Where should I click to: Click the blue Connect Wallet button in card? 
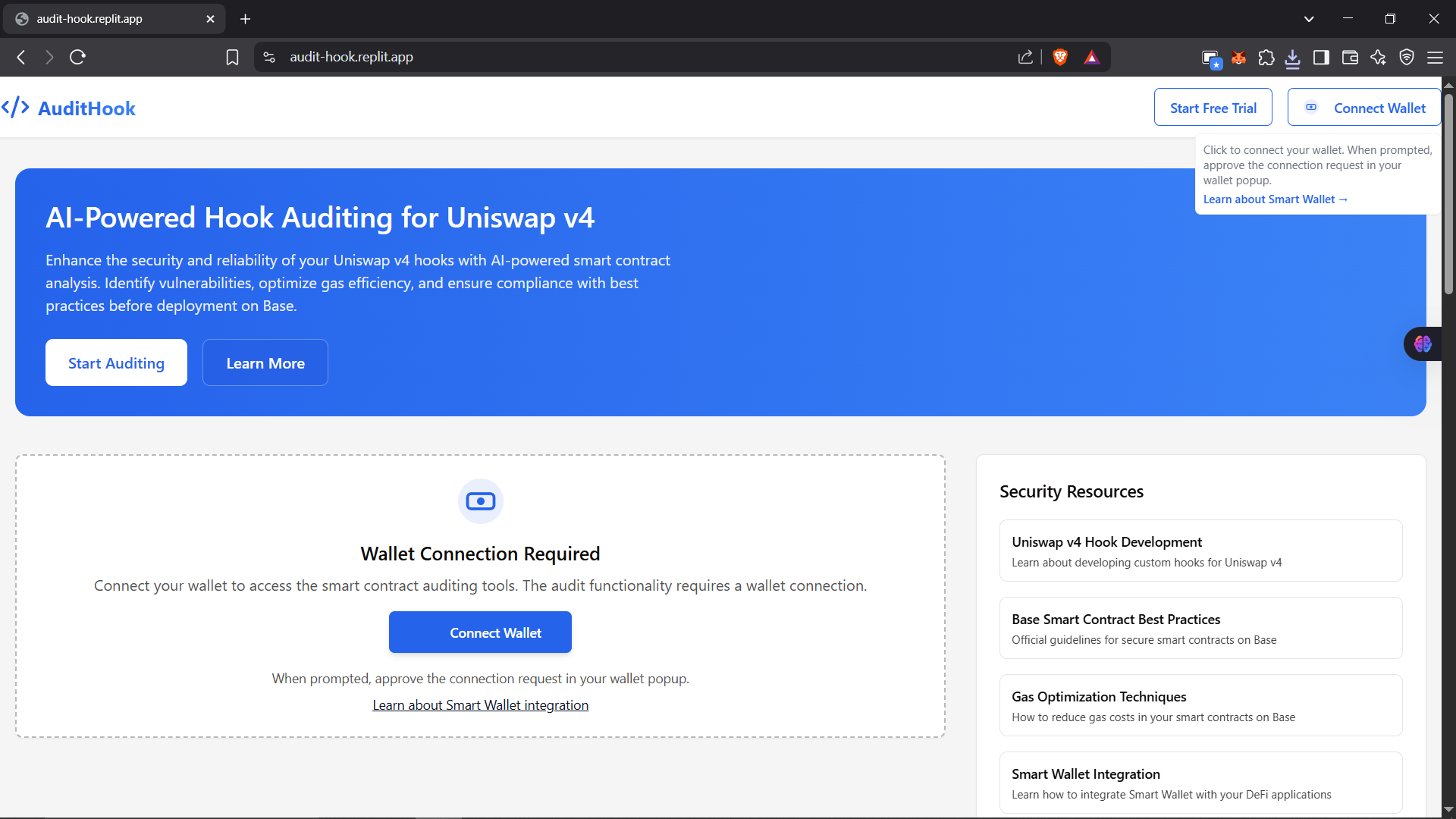coord(480,632)
